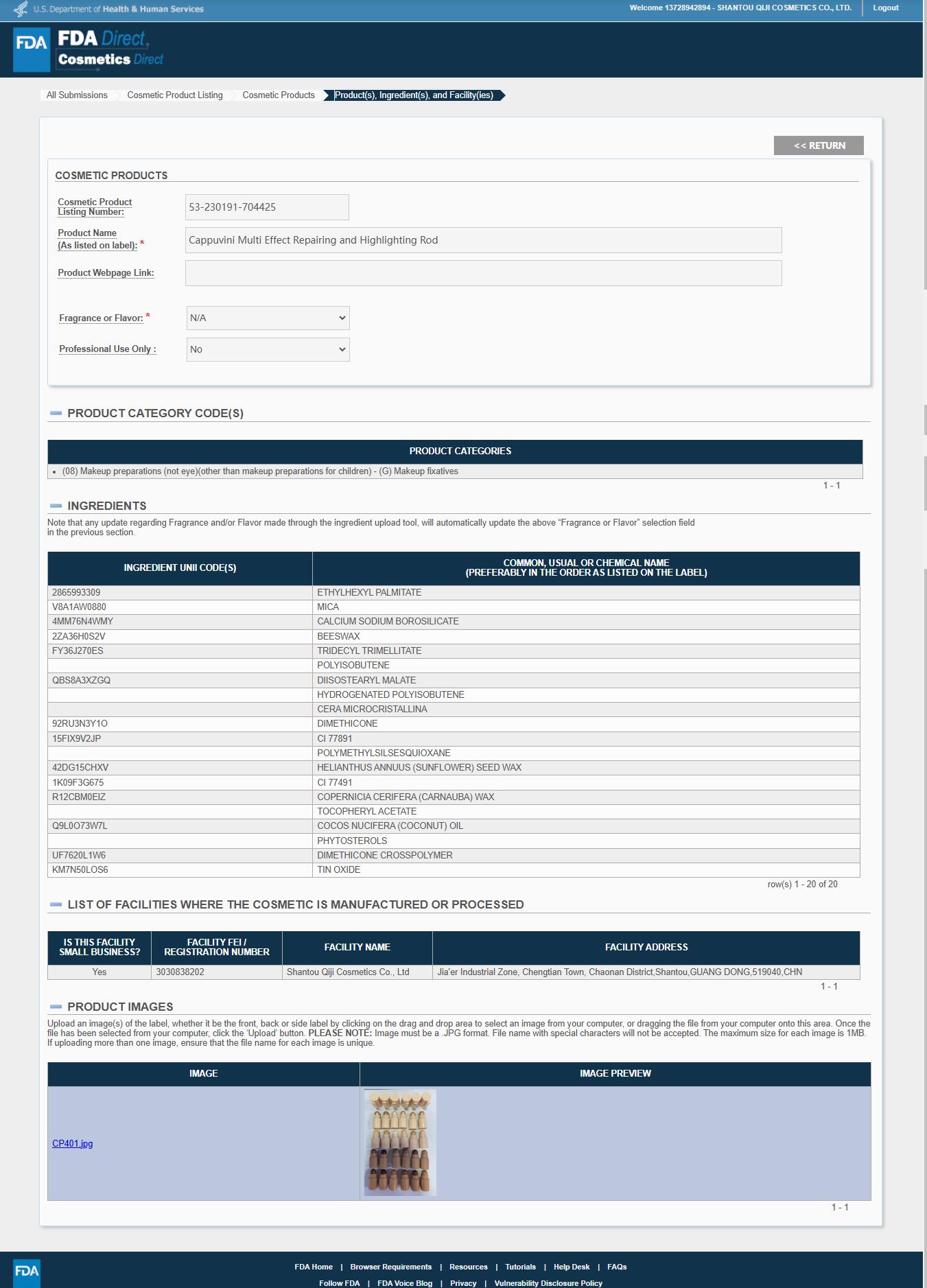This screenshot has height=1288, width=927.
Task: Open the CP401.jpg image file link
Action: pos(72,1143)
